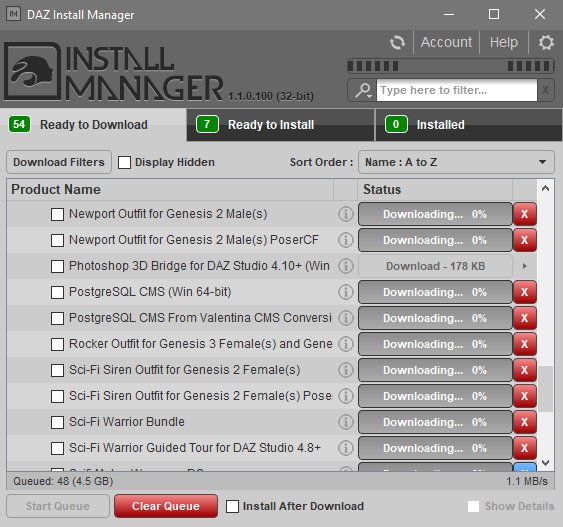
Task: Click the DAZ Install Manager title bar icon
Action: coord(13,14)
